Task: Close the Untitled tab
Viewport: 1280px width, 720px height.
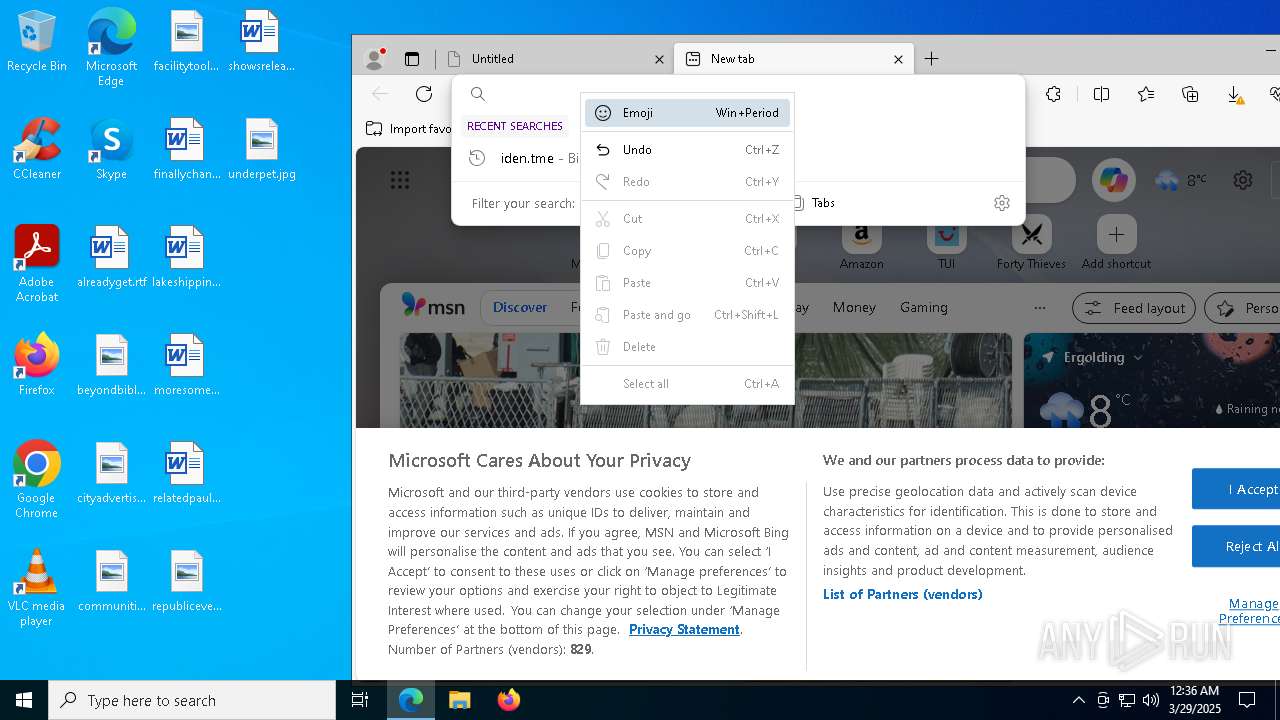Action: coord(659,59)
